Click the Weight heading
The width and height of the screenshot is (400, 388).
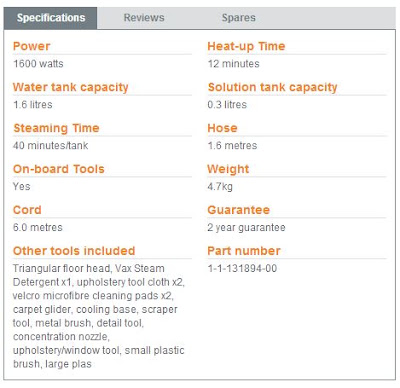point(228,169)
